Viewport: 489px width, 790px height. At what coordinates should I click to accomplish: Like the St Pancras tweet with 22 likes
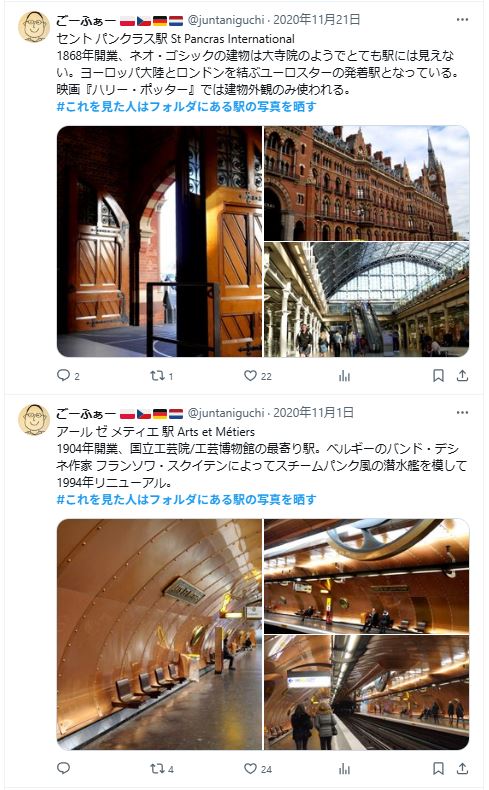(250, 375)
